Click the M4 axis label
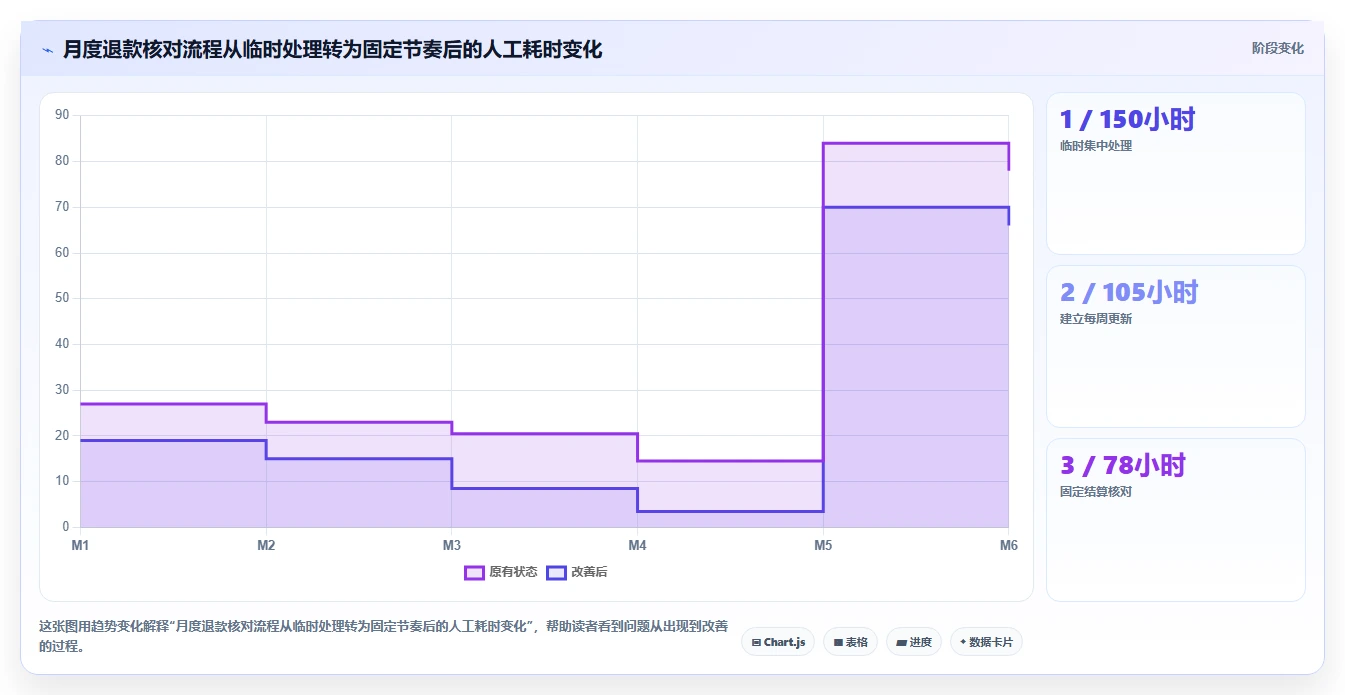This screenshot has width=1345, height=695. (x=637, y=545)
